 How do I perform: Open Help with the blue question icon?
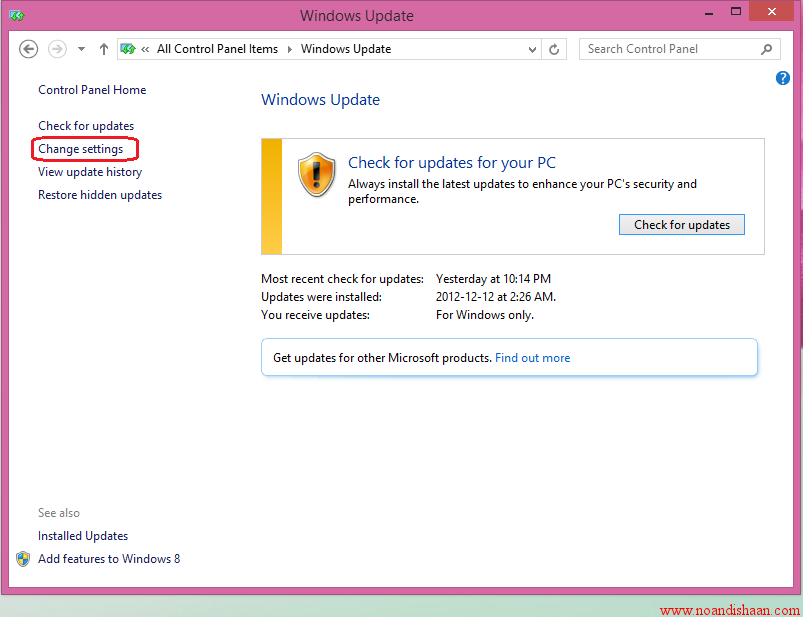(783, 78)
